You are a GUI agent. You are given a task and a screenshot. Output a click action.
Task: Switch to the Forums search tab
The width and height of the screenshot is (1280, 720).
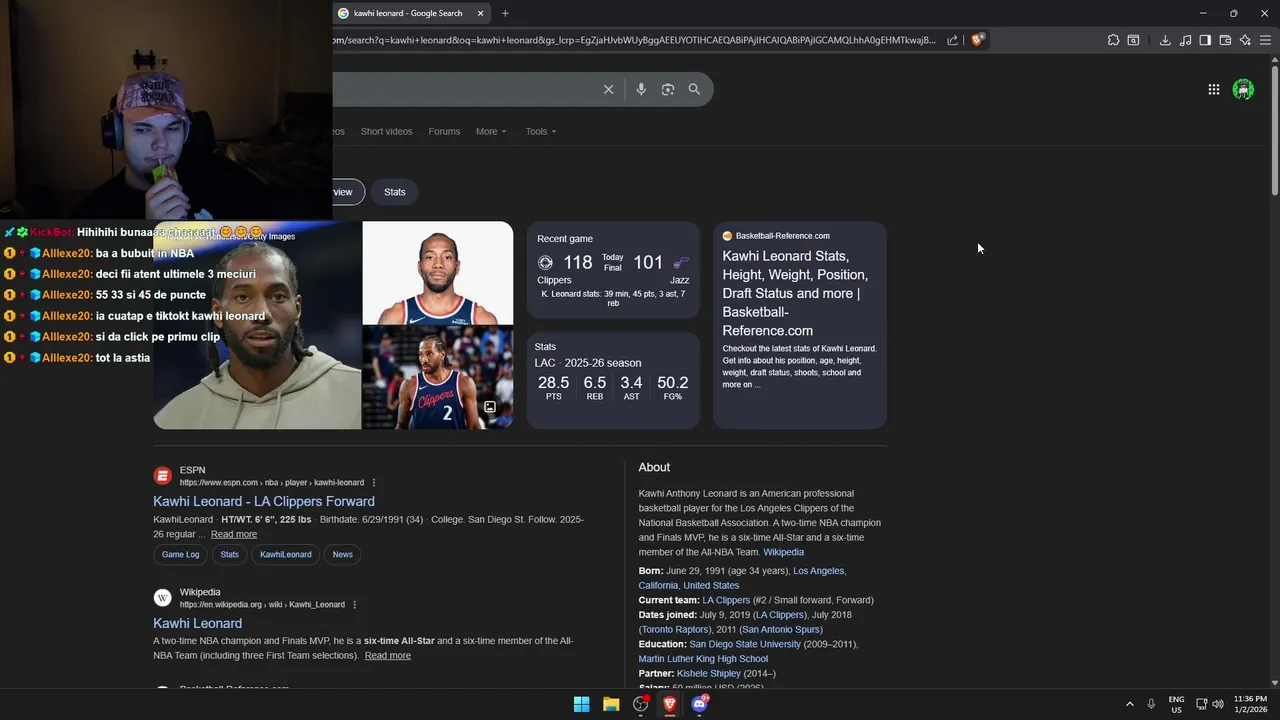(444, 131)
